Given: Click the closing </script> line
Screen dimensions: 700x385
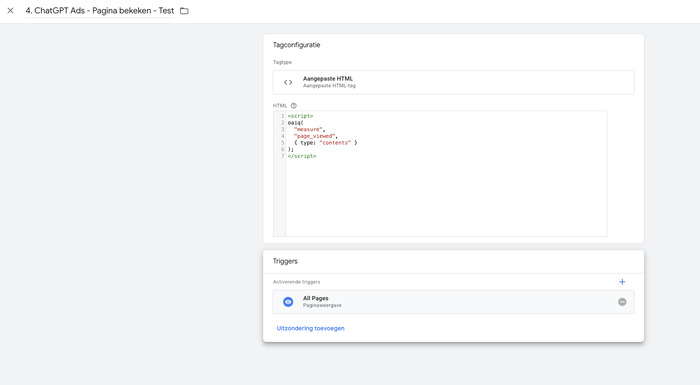Looking at the screenshot, I should 302,156.
